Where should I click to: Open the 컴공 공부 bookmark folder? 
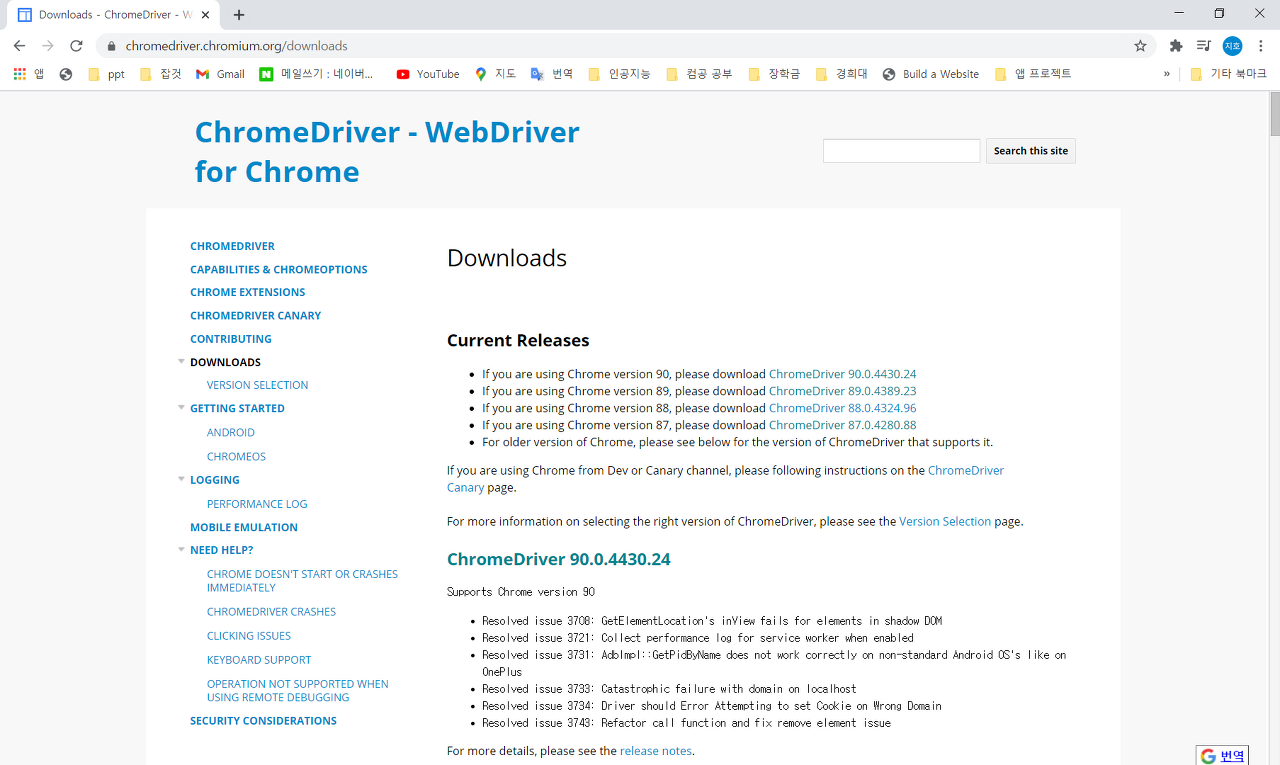pos(699,74)
